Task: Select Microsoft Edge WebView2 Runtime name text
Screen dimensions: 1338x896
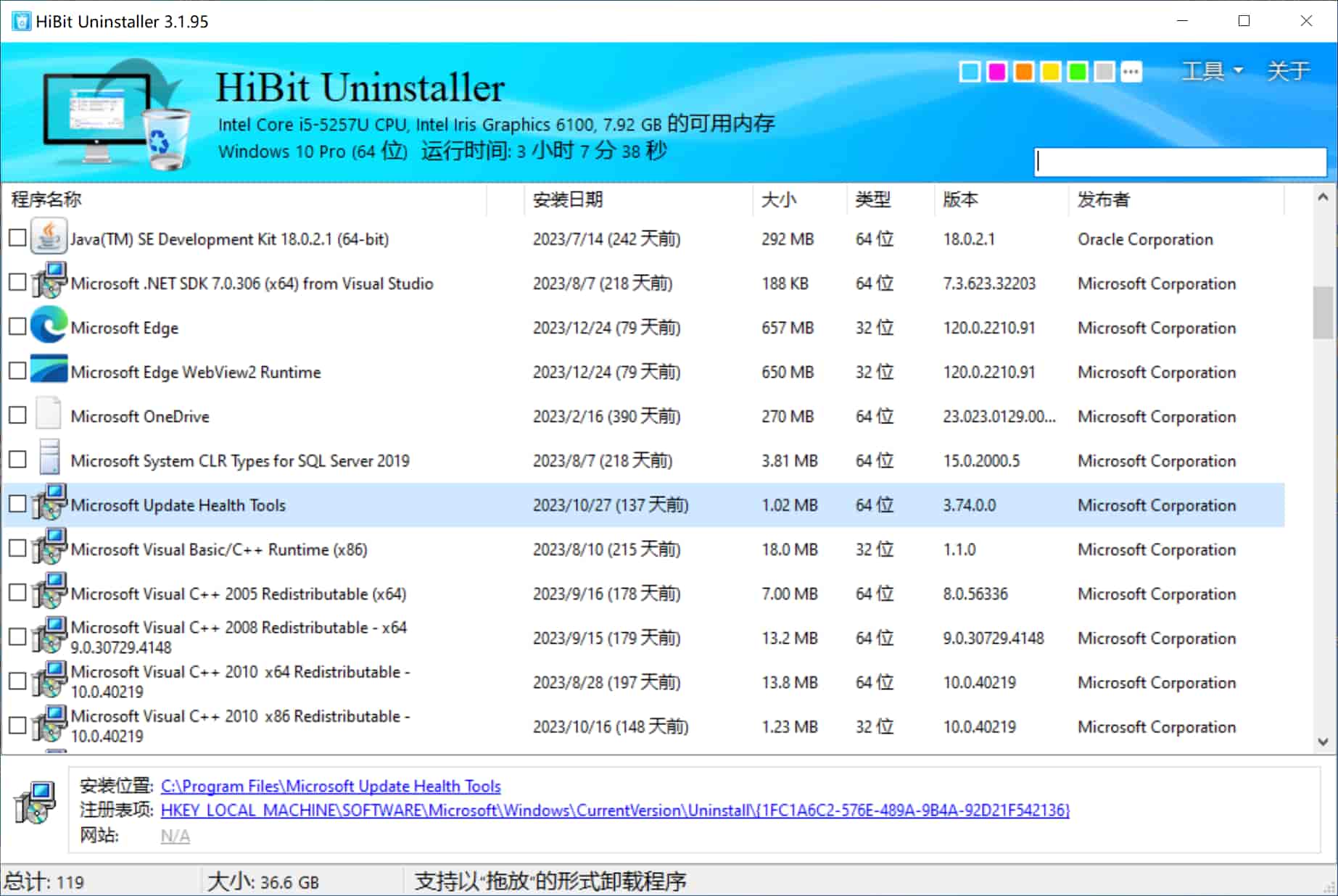Action: (196, 372)
